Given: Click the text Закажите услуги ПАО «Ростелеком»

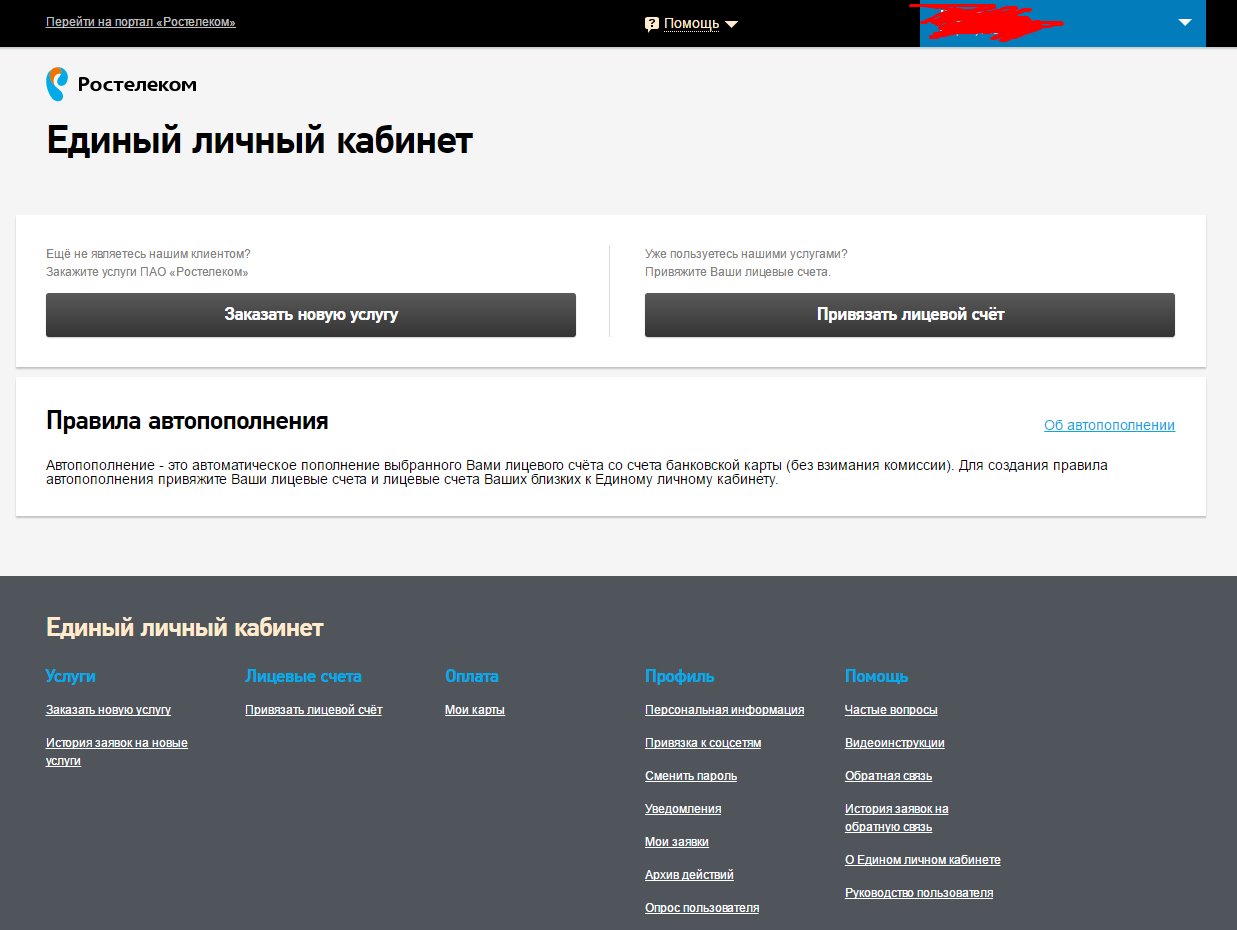Looking at the screenshot, I should click(x=147, y=272).
